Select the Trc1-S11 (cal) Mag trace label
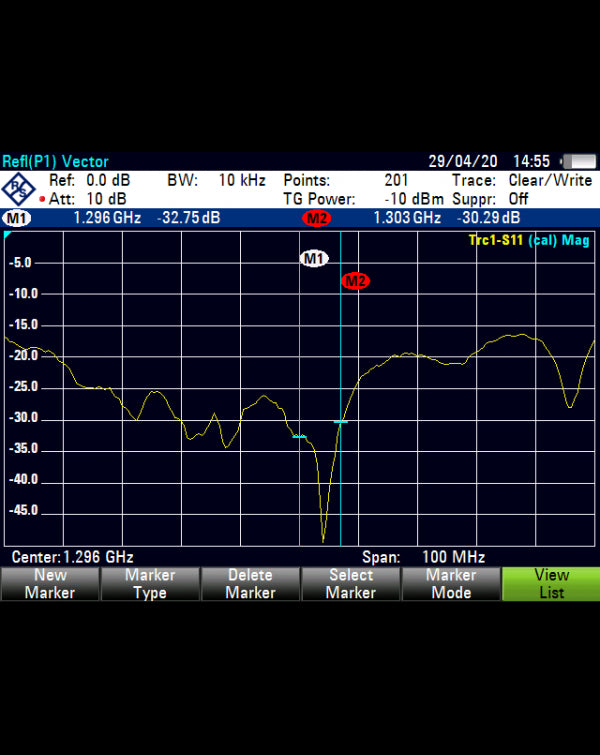This screenshot has height=755, width=600. (x=528, y=241)
